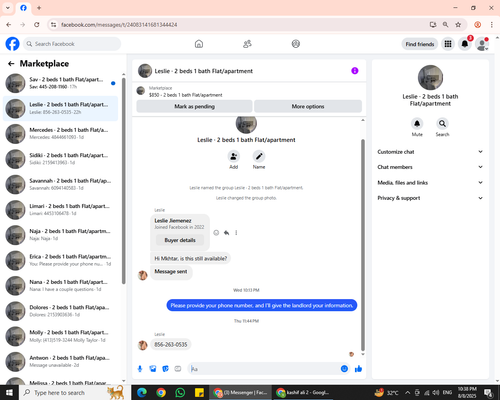Switch to kashif ali 2 Chrome window
Screen dimensions: 500x400
[304, 393]
